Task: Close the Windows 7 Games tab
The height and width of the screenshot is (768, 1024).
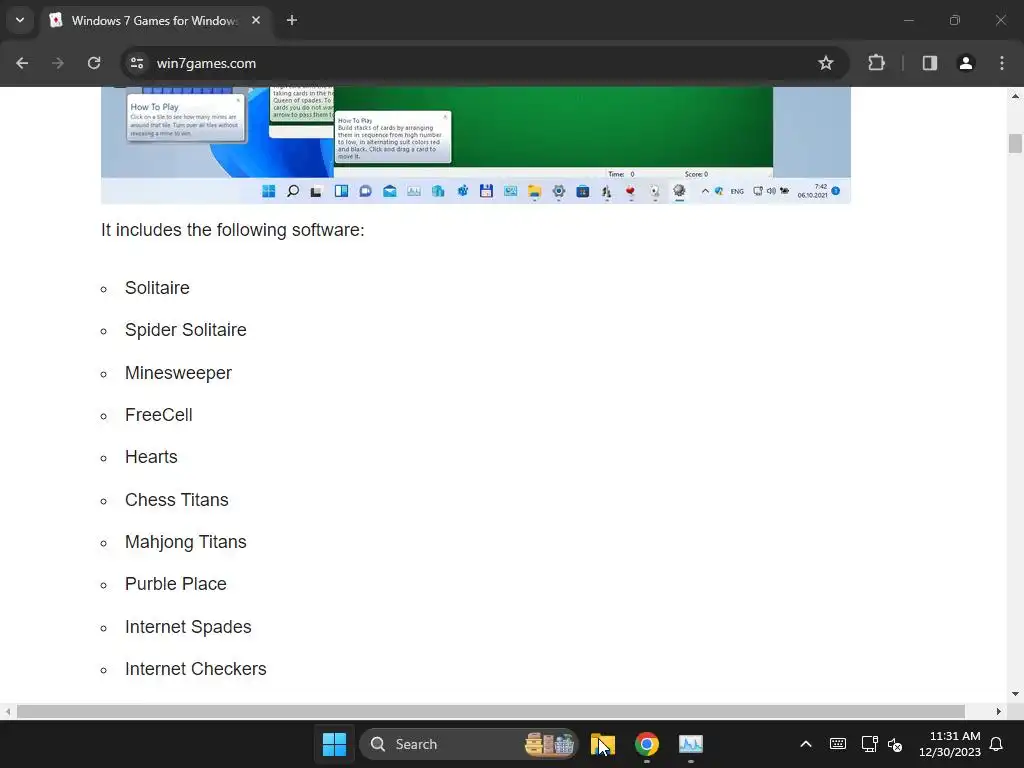Action: 256,20
